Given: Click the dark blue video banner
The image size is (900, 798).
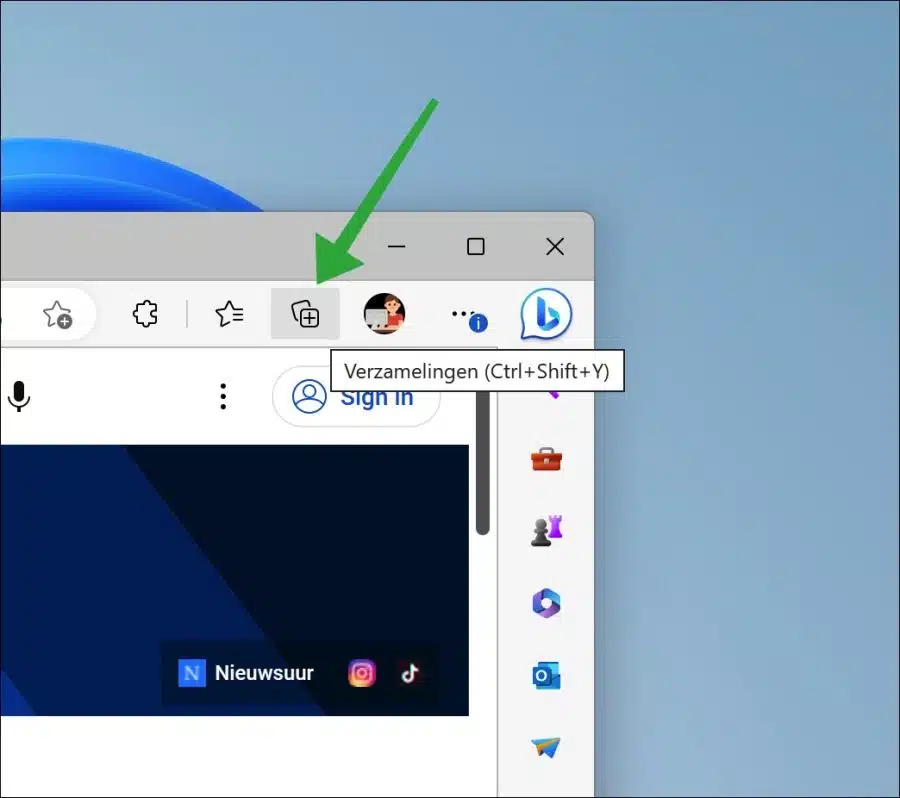Looking at the screenshot, I should (234, 580).
